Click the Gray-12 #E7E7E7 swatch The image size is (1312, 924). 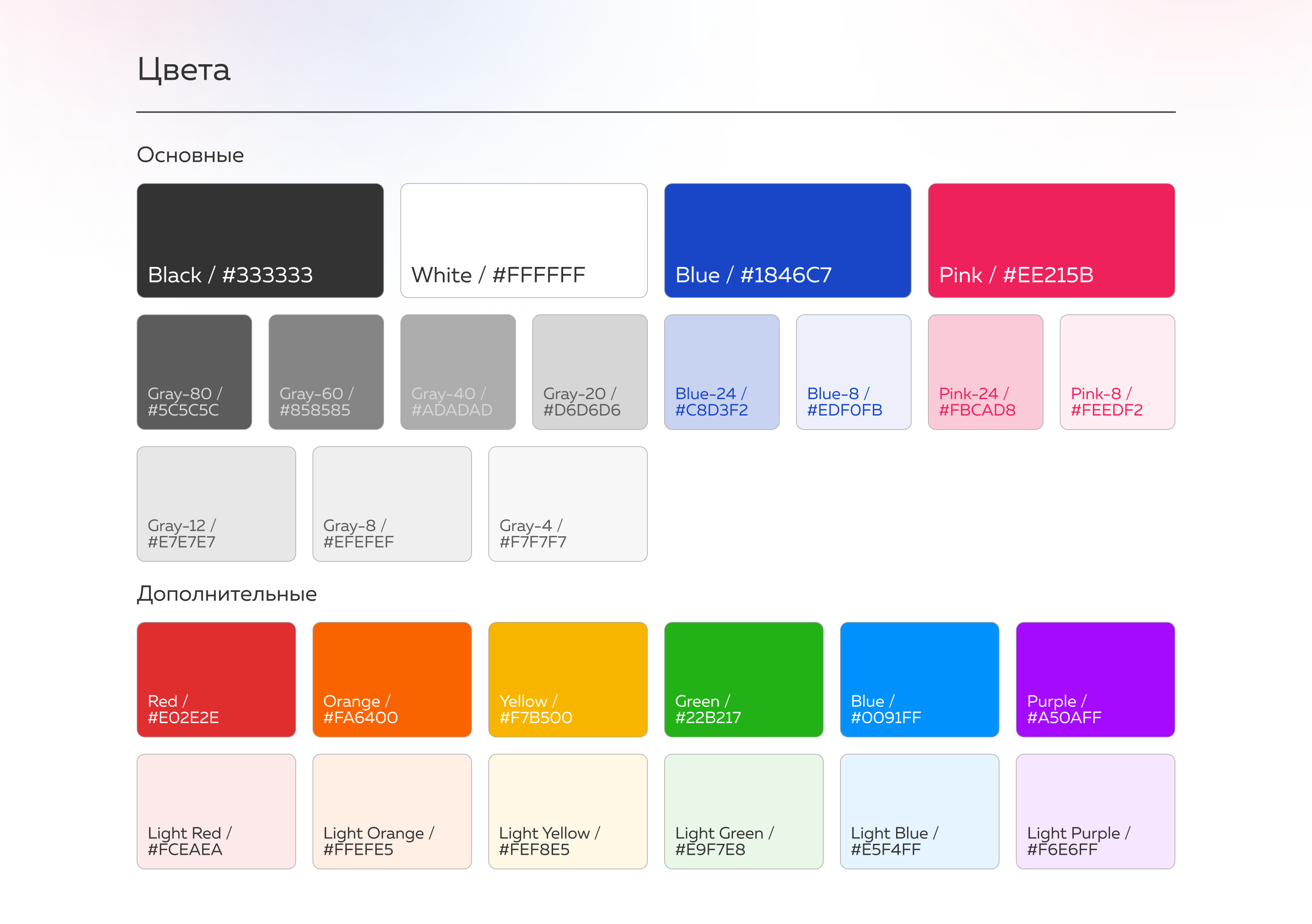(216, 503)
